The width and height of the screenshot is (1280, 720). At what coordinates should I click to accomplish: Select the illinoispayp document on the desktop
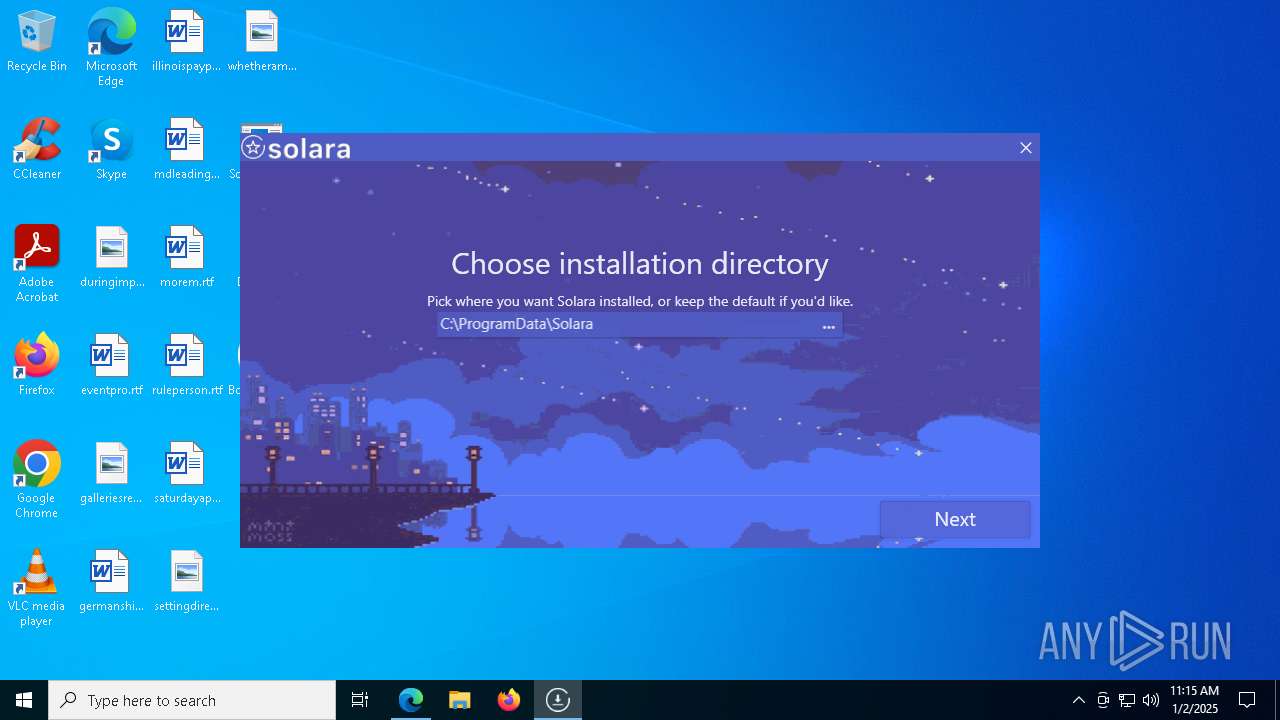point(185,42)
